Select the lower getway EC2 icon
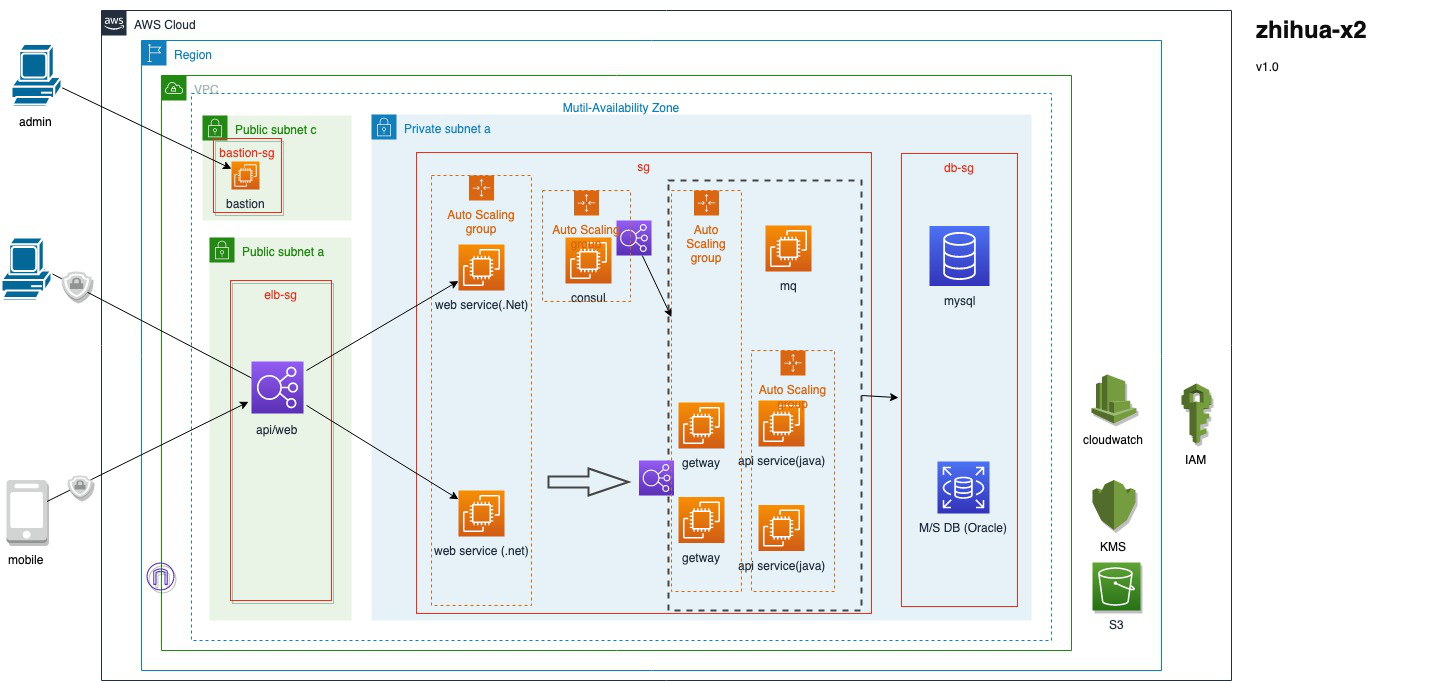Viewport: 1444px width, 681px height. coord(701,519)
